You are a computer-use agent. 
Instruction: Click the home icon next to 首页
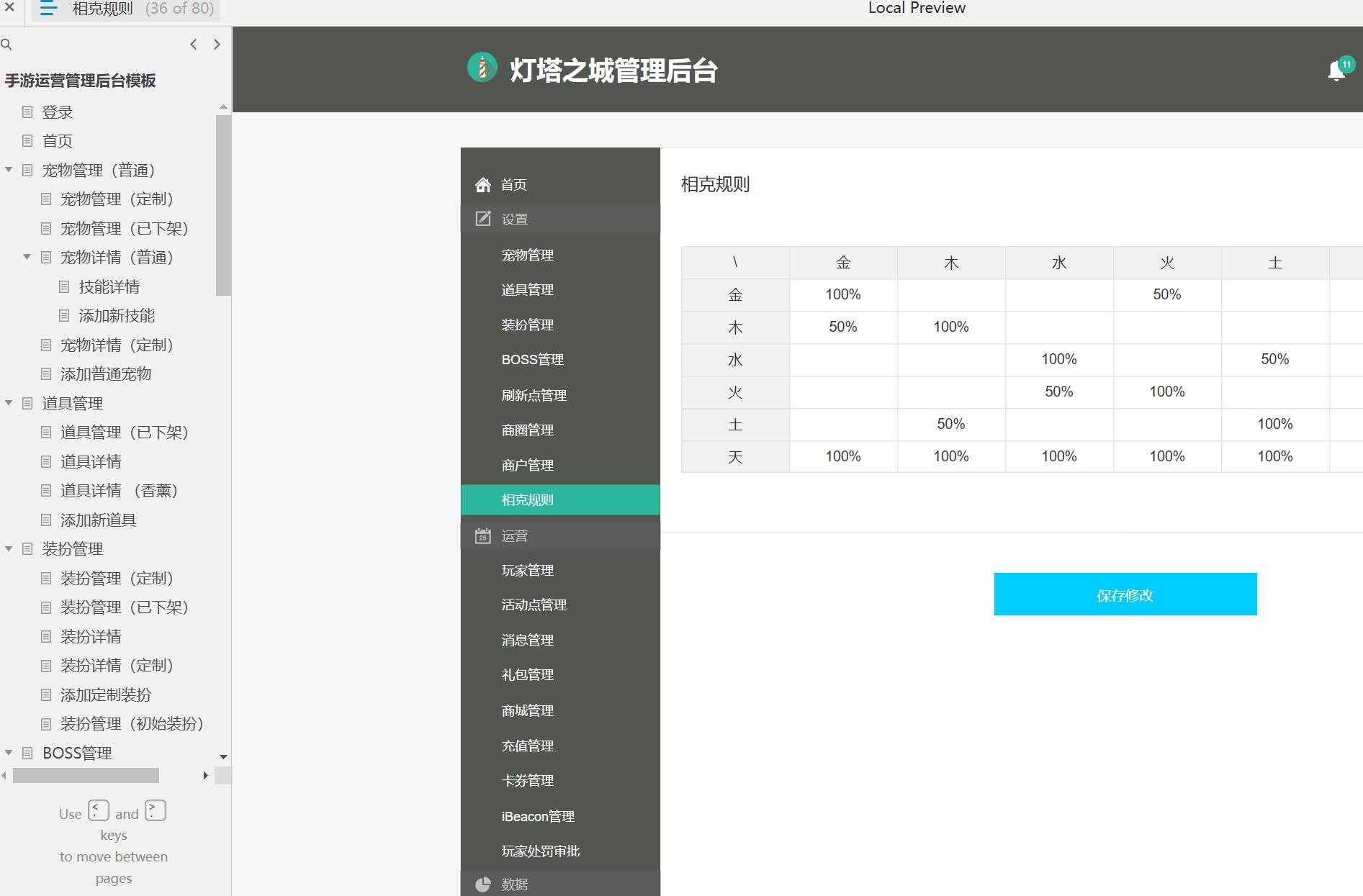pos(482,184)
